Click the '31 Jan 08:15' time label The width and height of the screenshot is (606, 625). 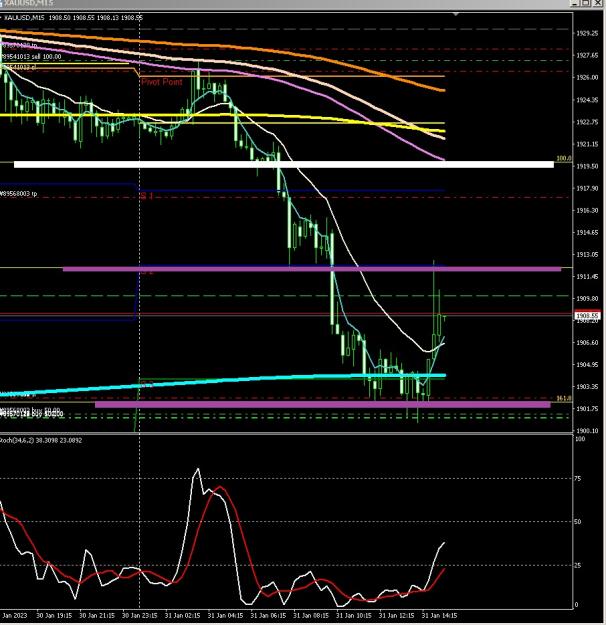pos(311,615)
